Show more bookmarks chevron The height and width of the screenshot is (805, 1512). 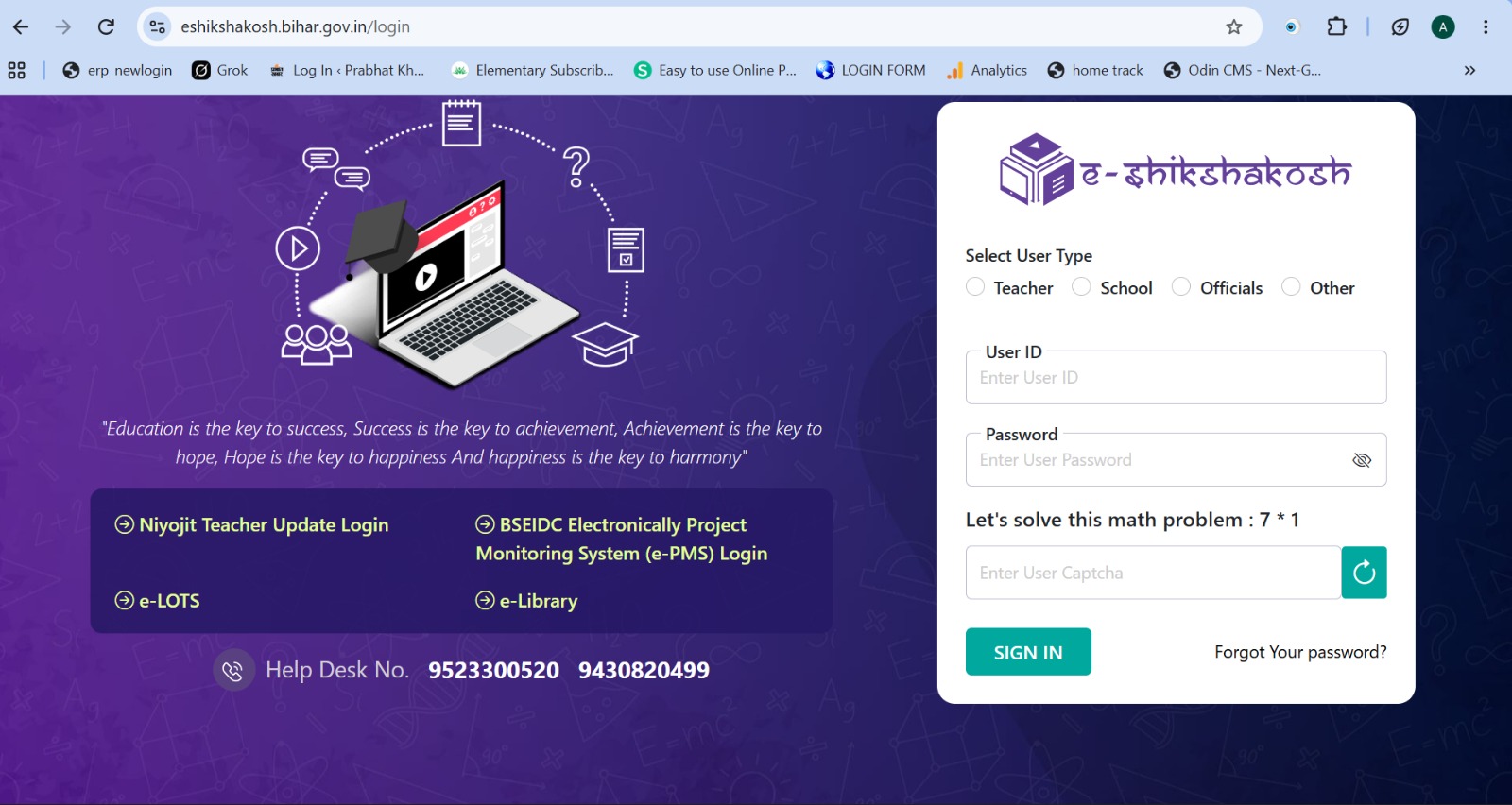(1469, 70)
